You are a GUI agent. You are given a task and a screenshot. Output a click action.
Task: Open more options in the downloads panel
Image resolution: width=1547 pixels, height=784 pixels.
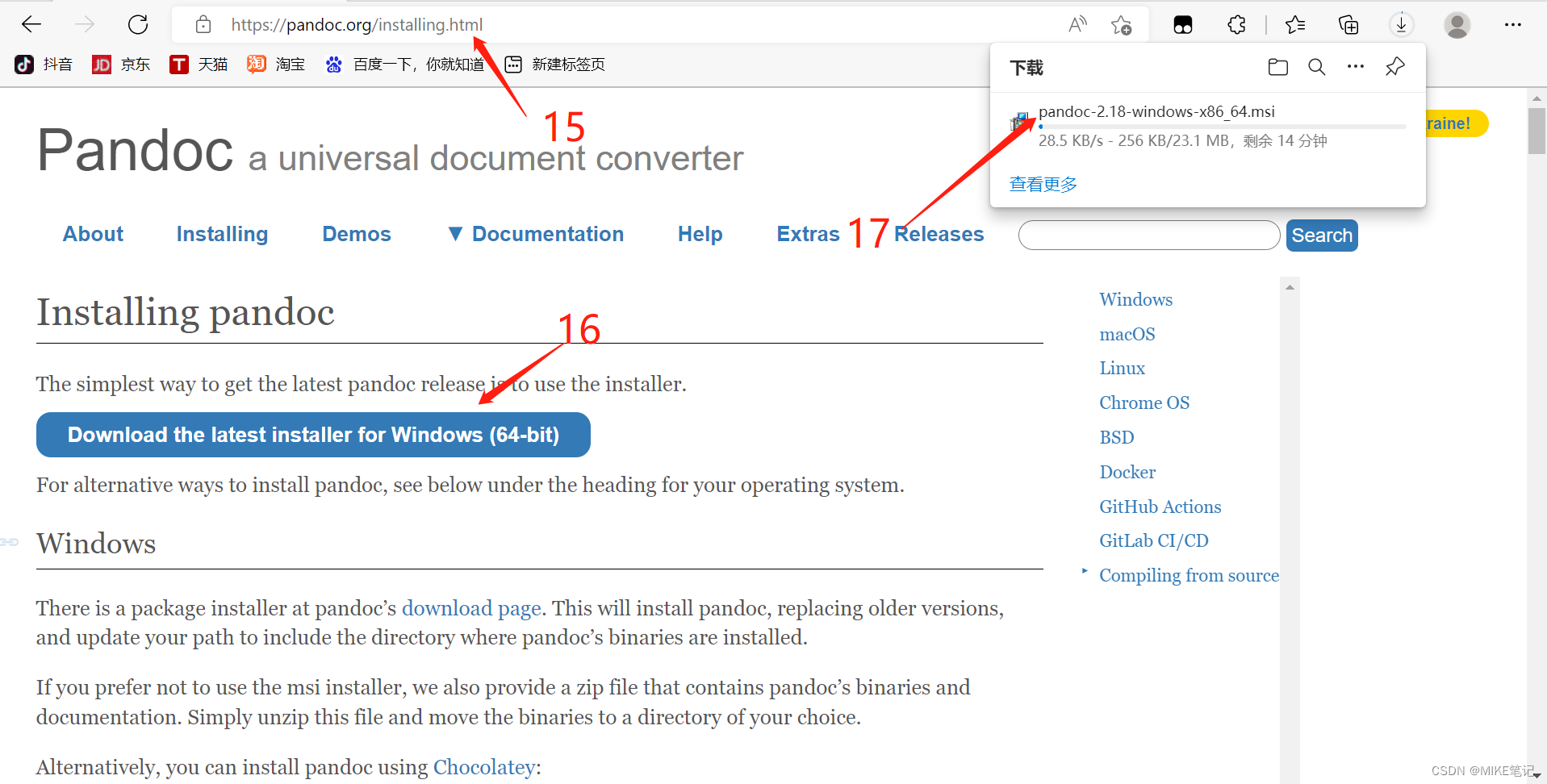[x=1356, y=67]
